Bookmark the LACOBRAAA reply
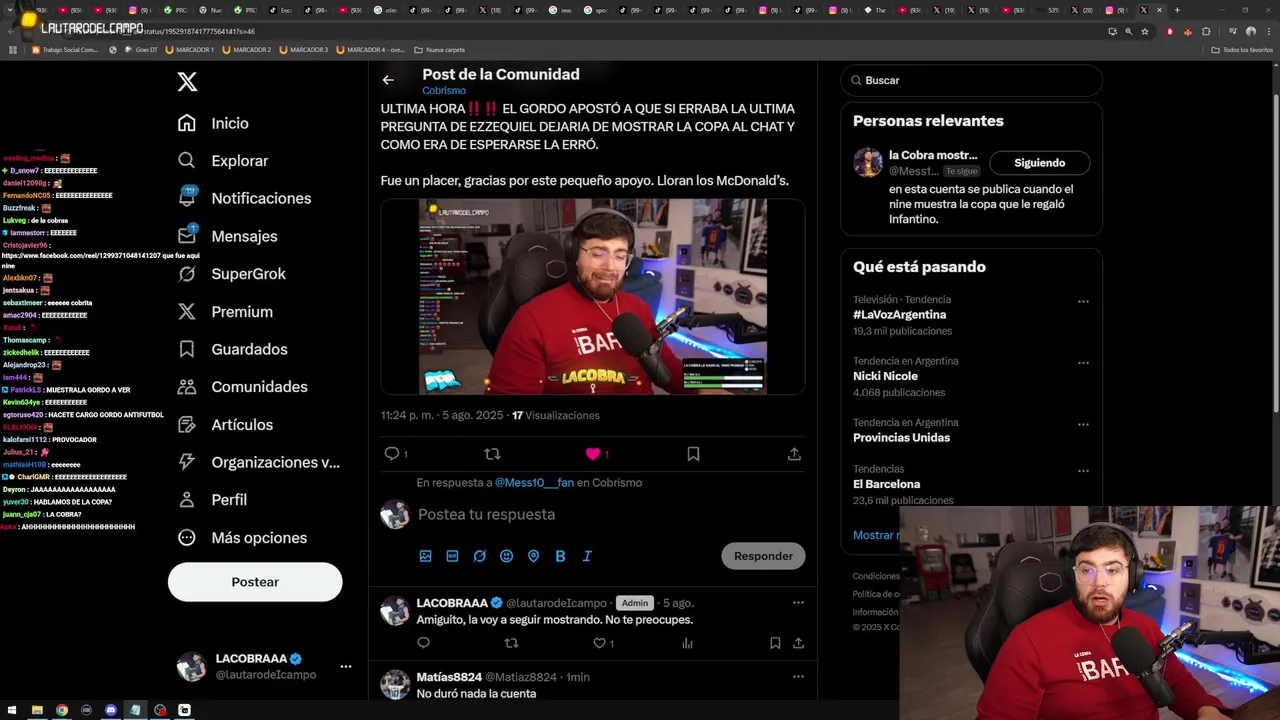This screenshot has height=720, width=1280. [775, 643]
